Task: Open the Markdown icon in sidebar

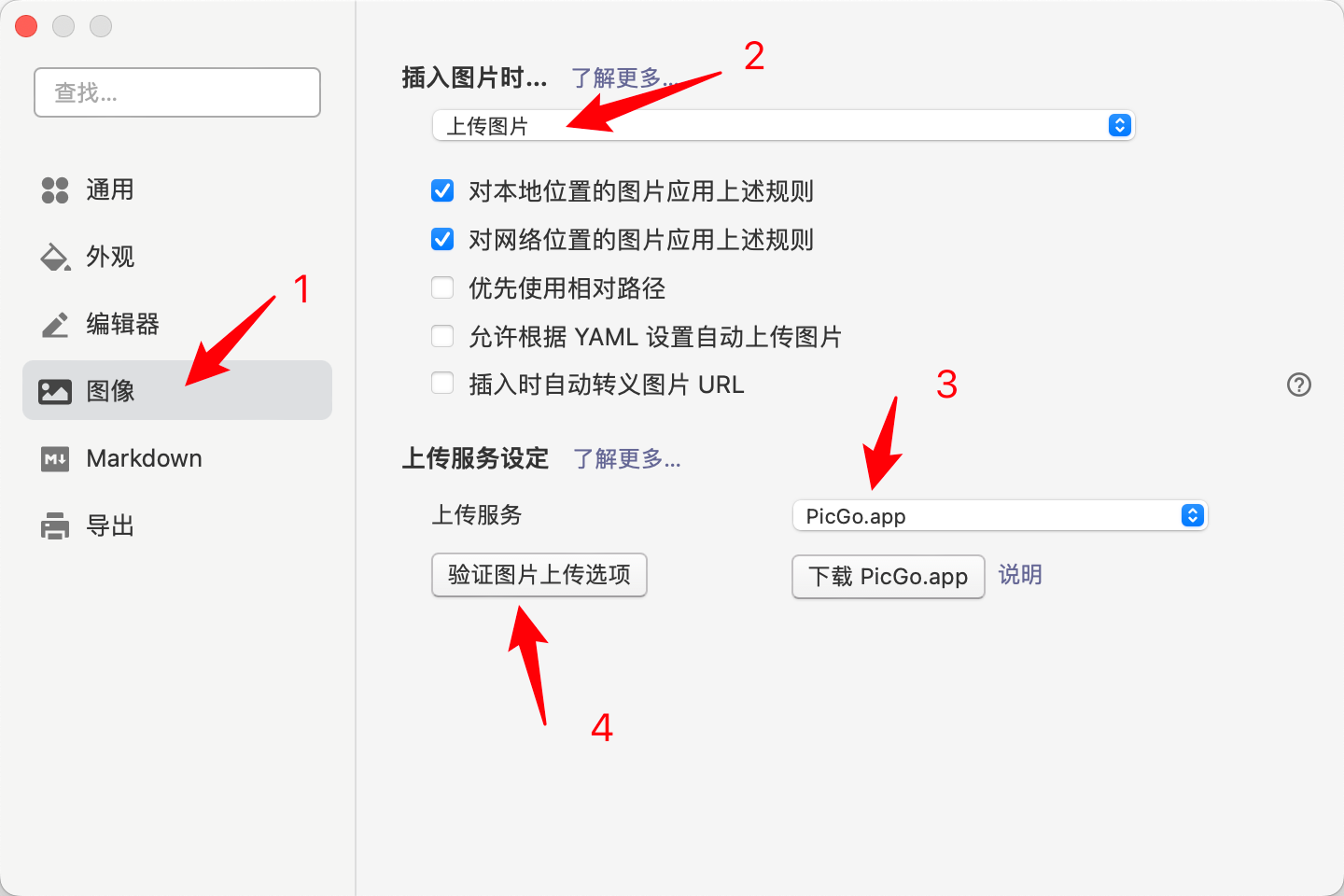Action: [x=55, y=458]
